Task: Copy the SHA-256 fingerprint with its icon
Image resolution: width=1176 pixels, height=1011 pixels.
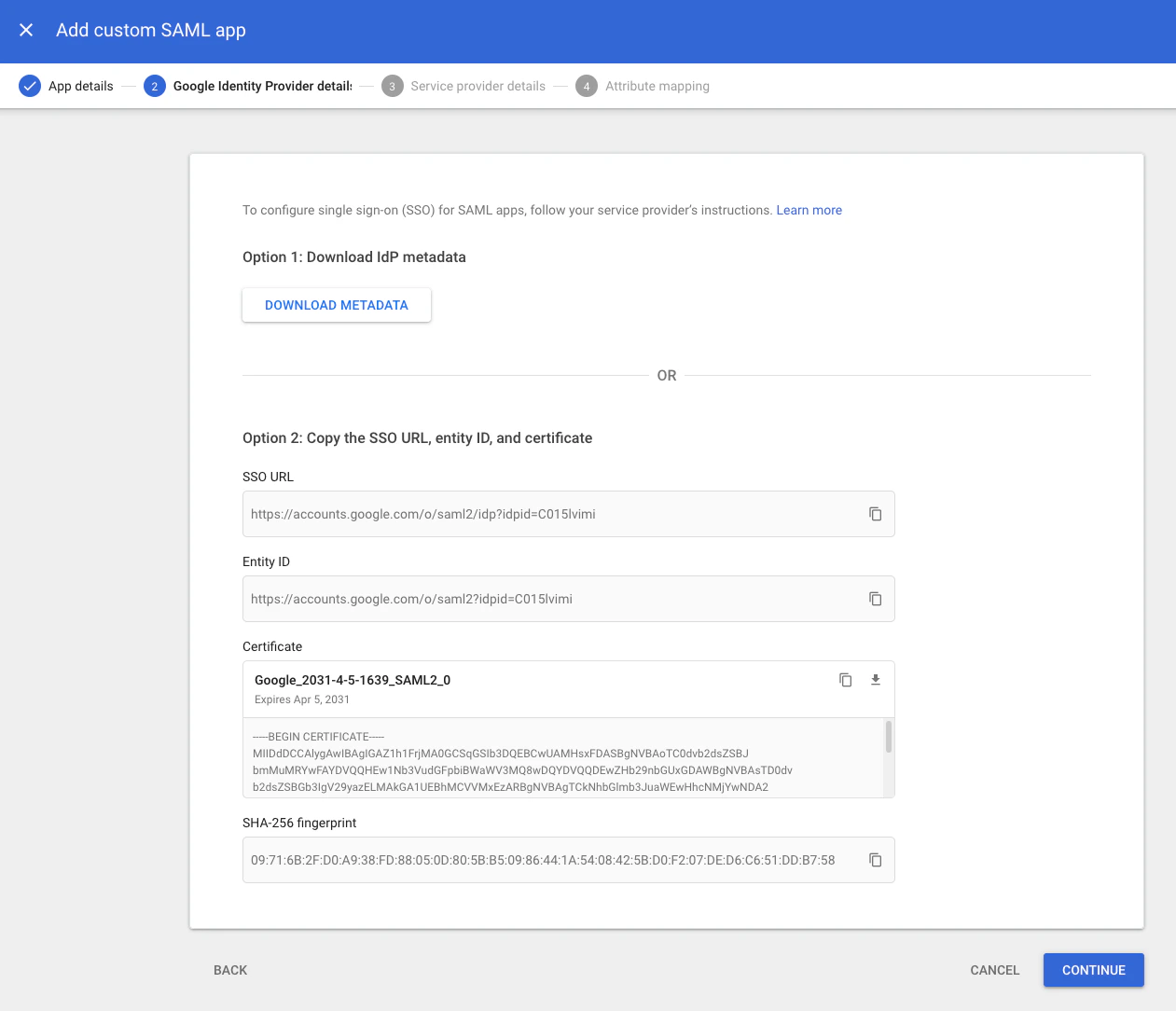Action: coord(875,860)
